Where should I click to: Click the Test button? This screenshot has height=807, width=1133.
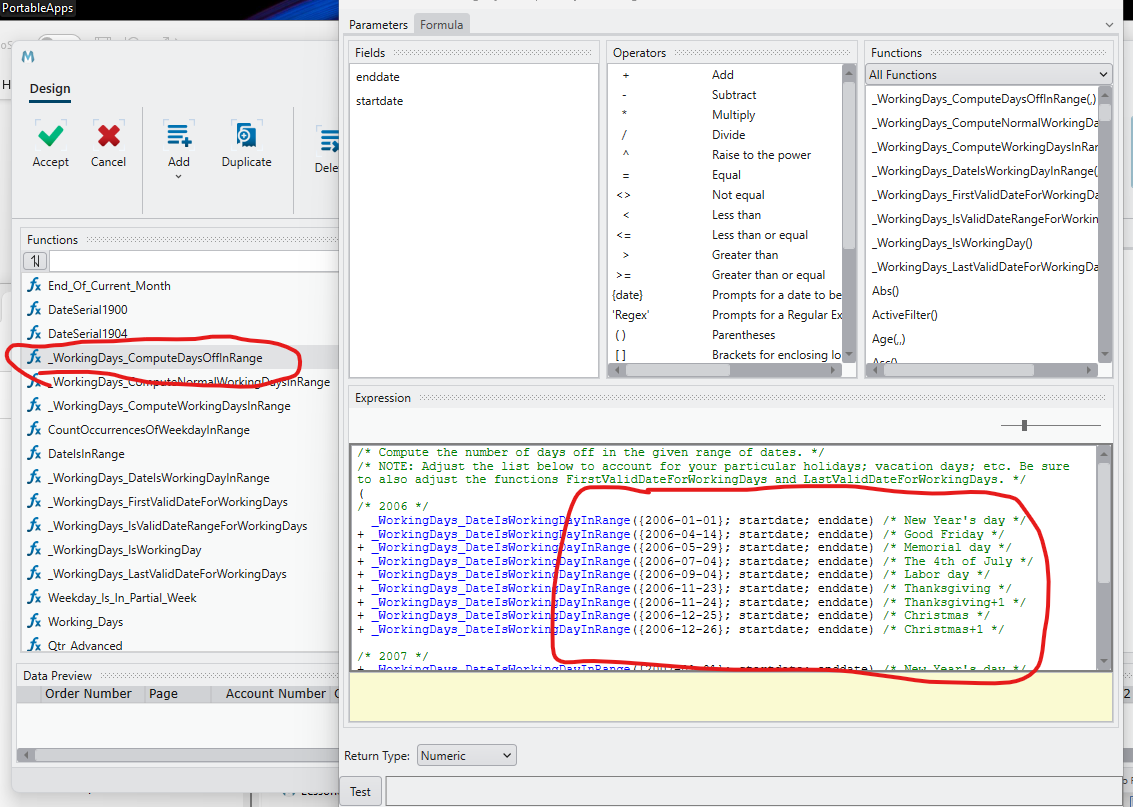pos(360,792)
